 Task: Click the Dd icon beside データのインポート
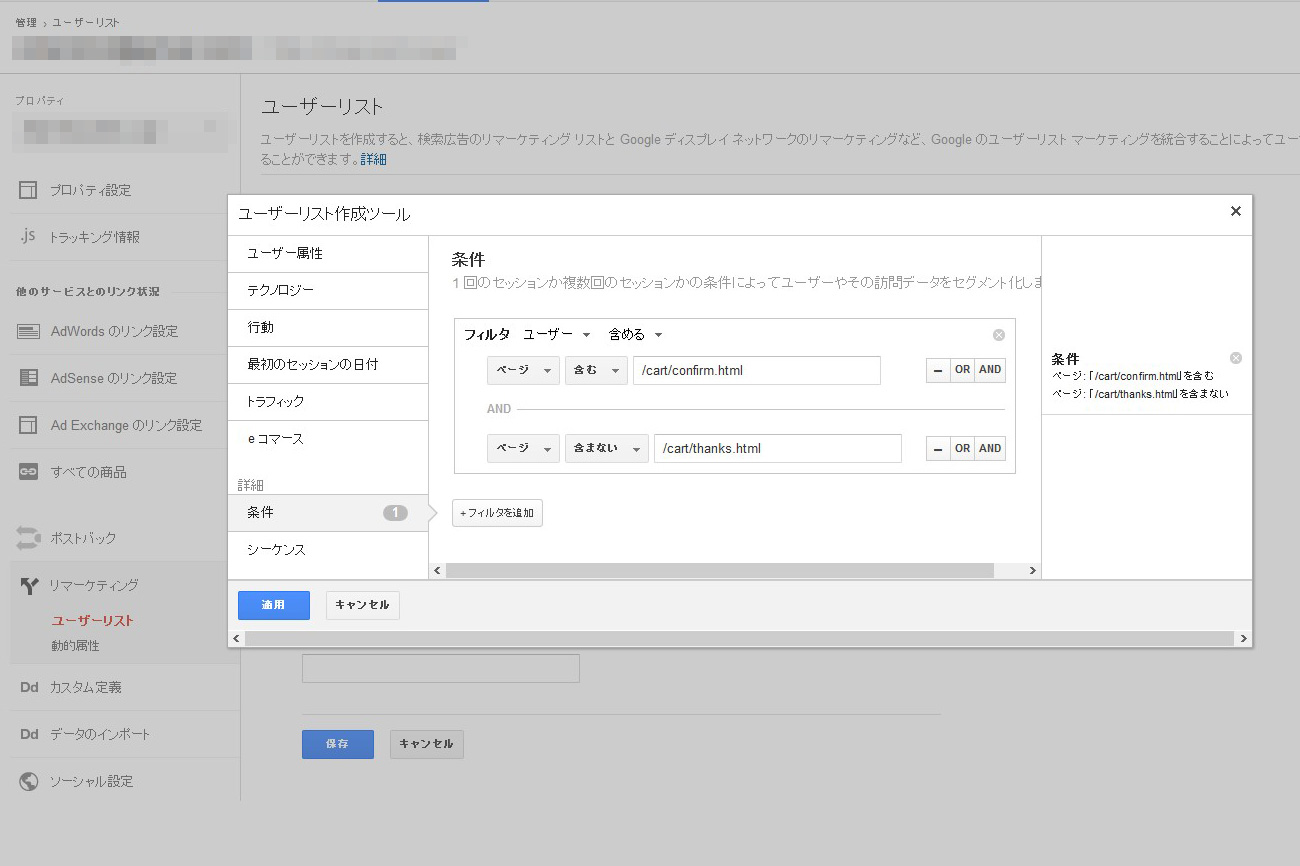click(29, 734)
